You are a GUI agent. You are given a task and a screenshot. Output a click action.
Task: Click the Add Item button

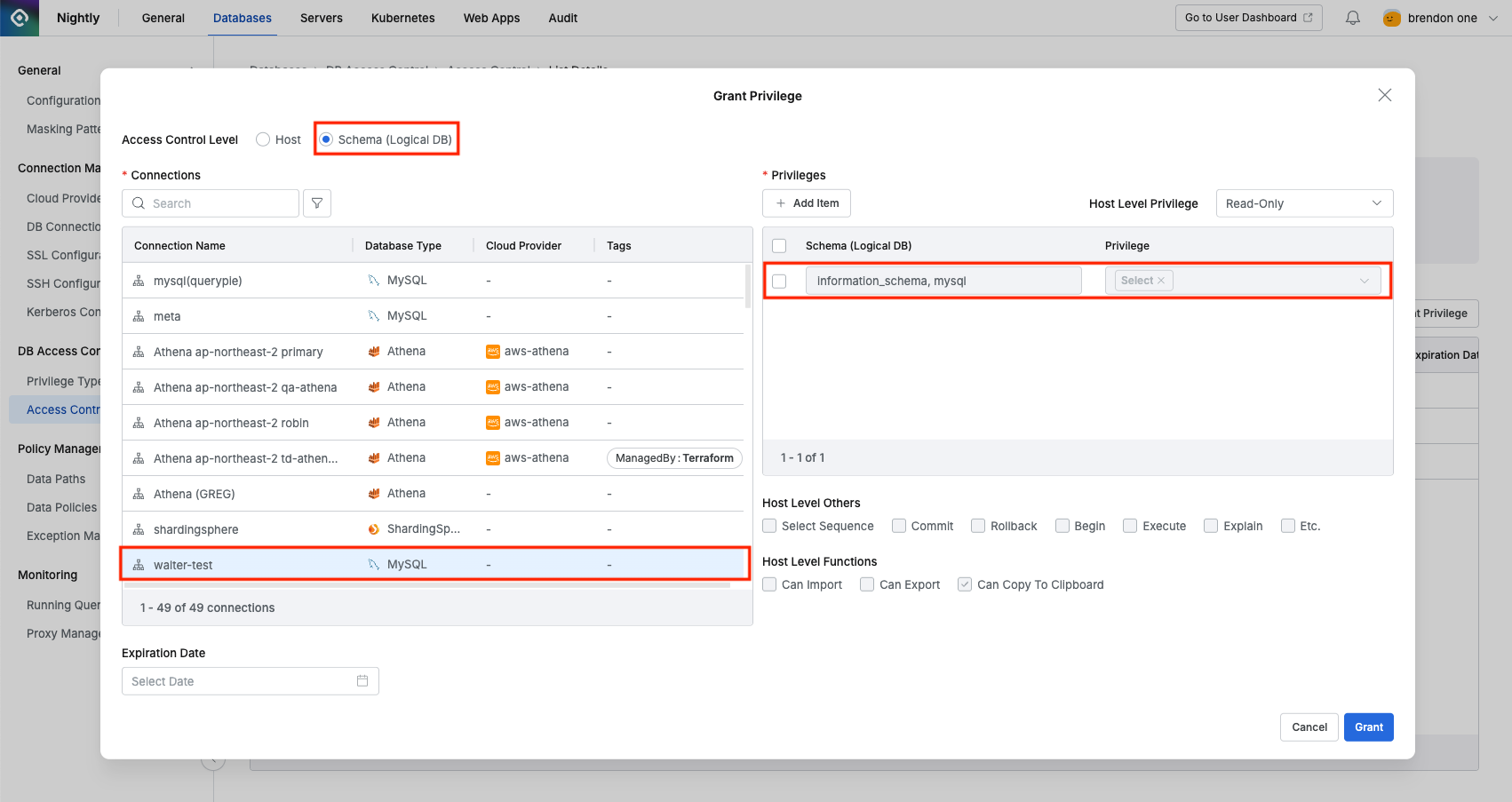pyautogui.click(x=806, y=203)
